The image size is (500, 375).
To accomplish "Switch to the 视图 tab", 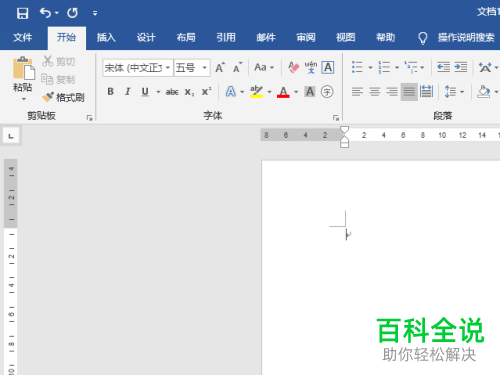I will click(346, 37).
